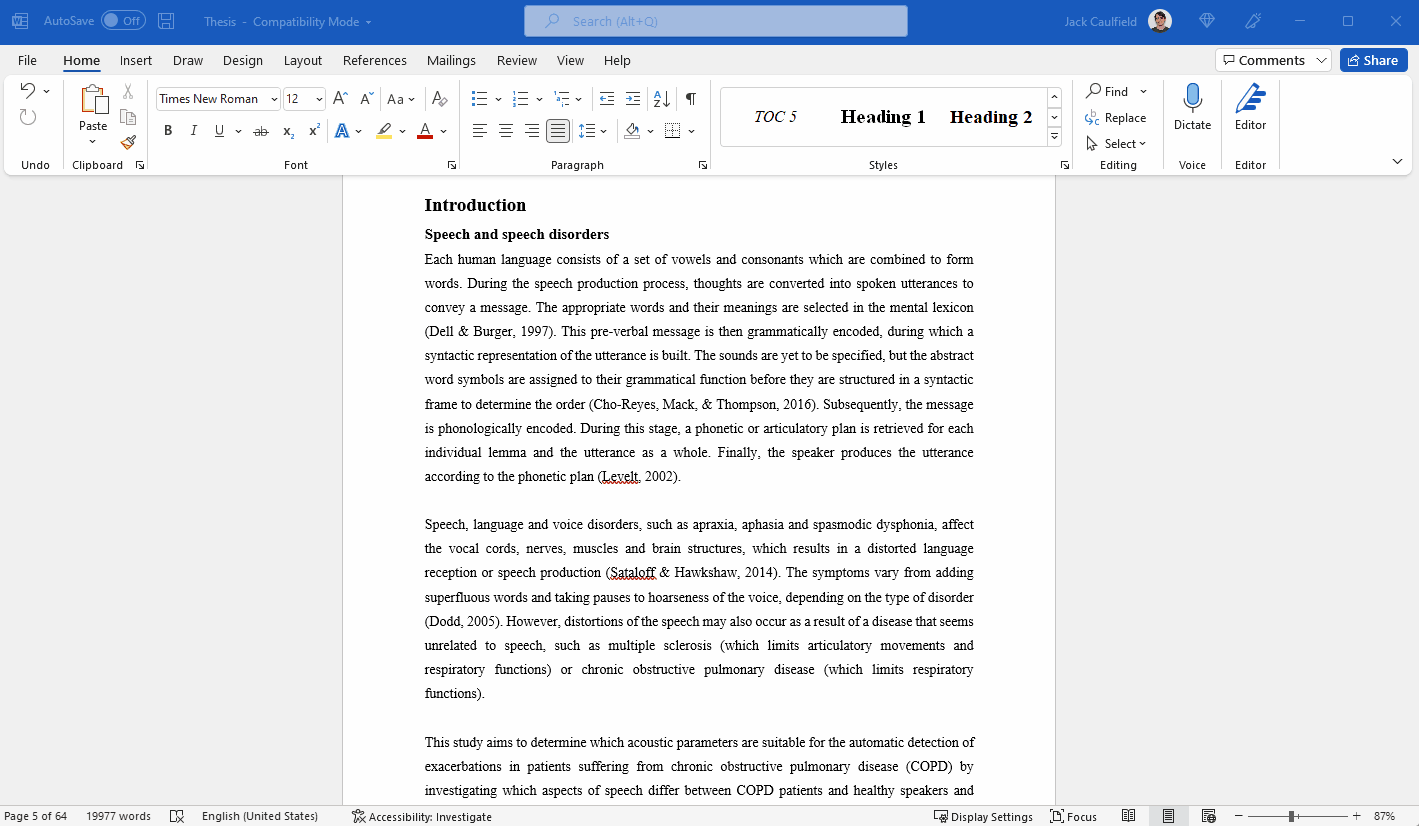Click the word count in status bar
Image resolution: width=1419 pixels, height=826 pixels.
pos(118,816)
